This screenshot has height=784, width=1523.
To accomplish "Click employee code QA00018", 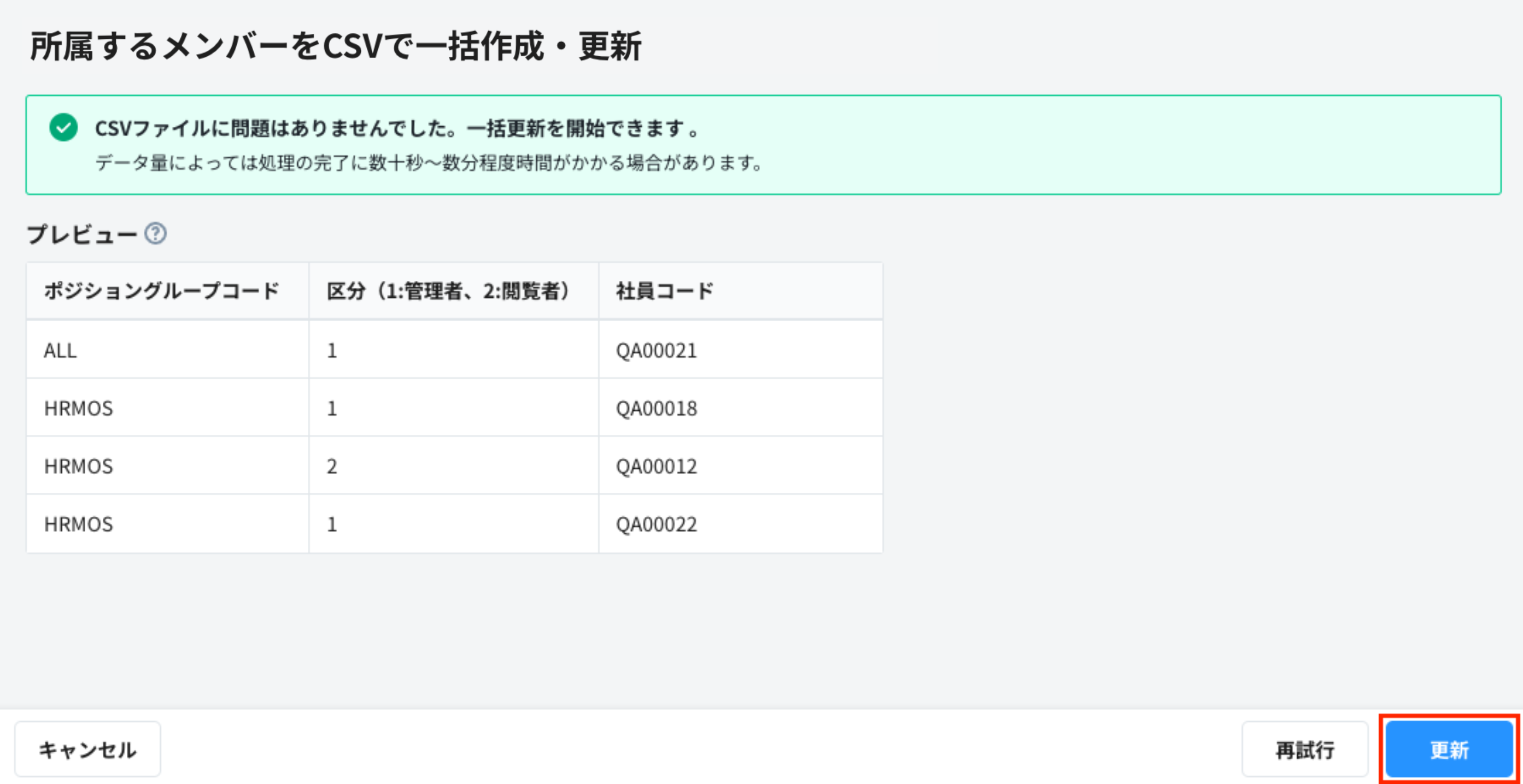I will (656, 408).
